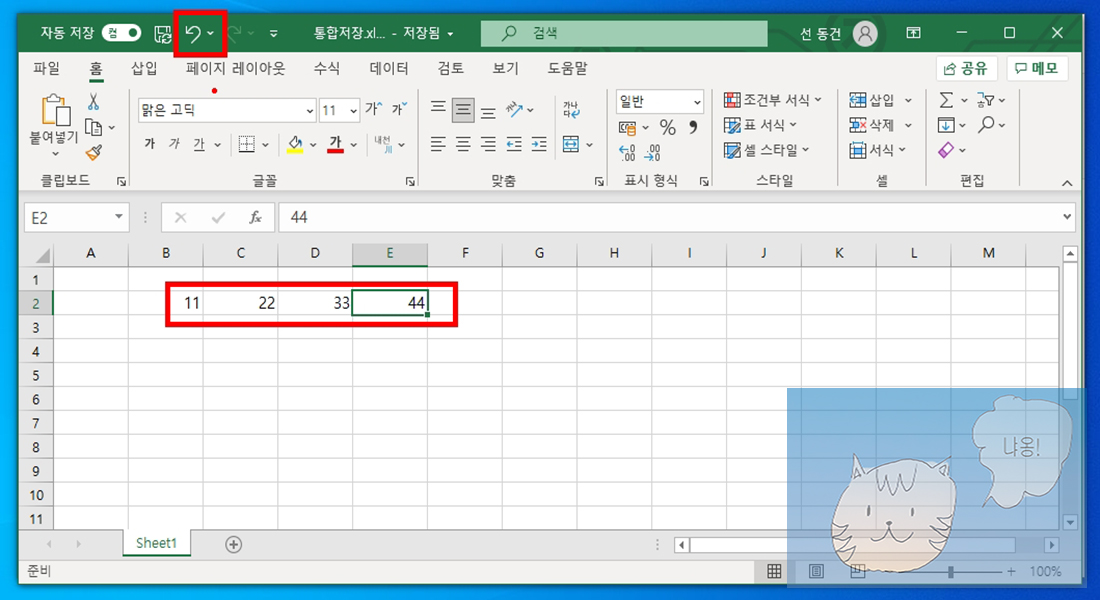Switch to the 삽입 ribbon tab
1100x600 pixels.
click(144, 68)
